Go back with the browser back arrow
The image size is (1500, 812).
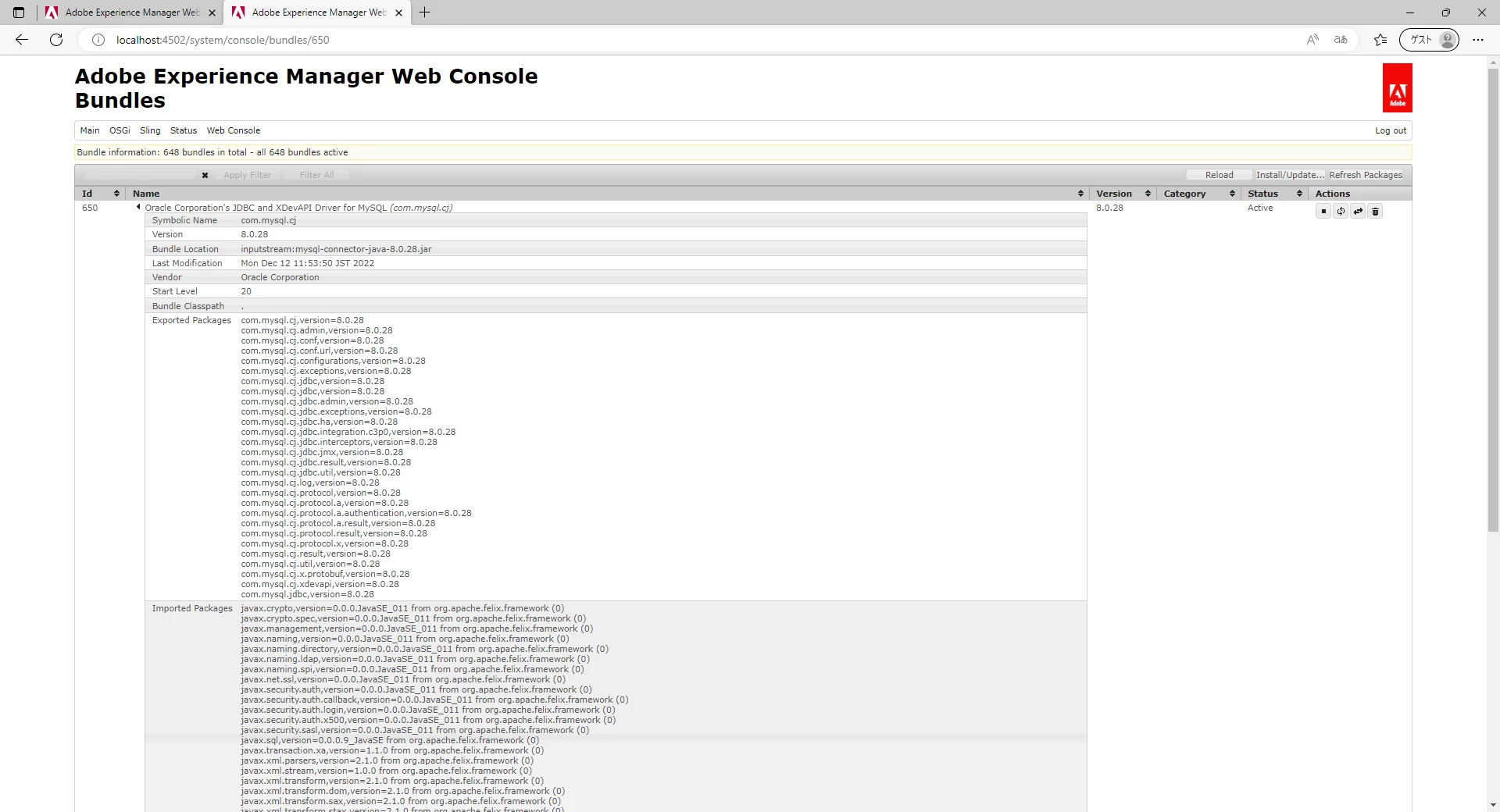coord(22,40)
